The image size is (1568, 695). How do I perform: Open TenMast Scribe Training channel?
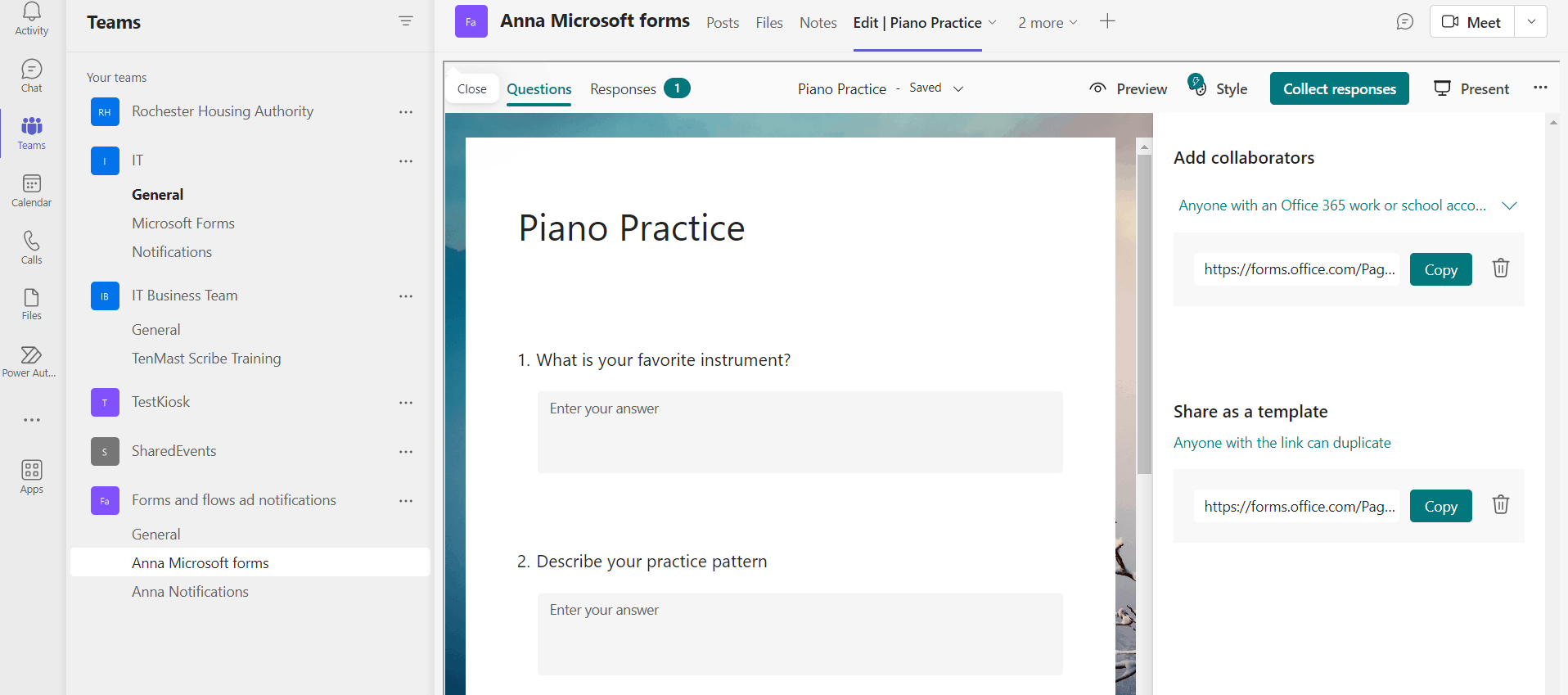tap(206, 359)
